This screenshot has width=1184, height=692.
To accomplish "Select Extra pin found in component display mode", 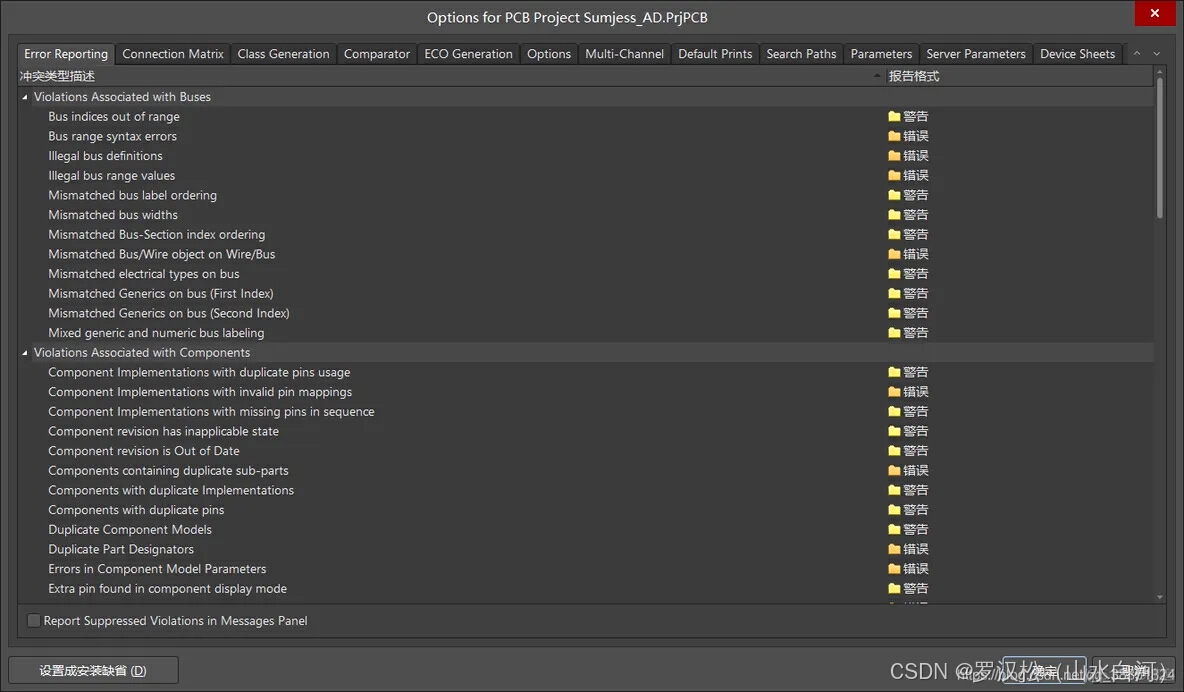I will pyautogui.click(x=585, y=588).
